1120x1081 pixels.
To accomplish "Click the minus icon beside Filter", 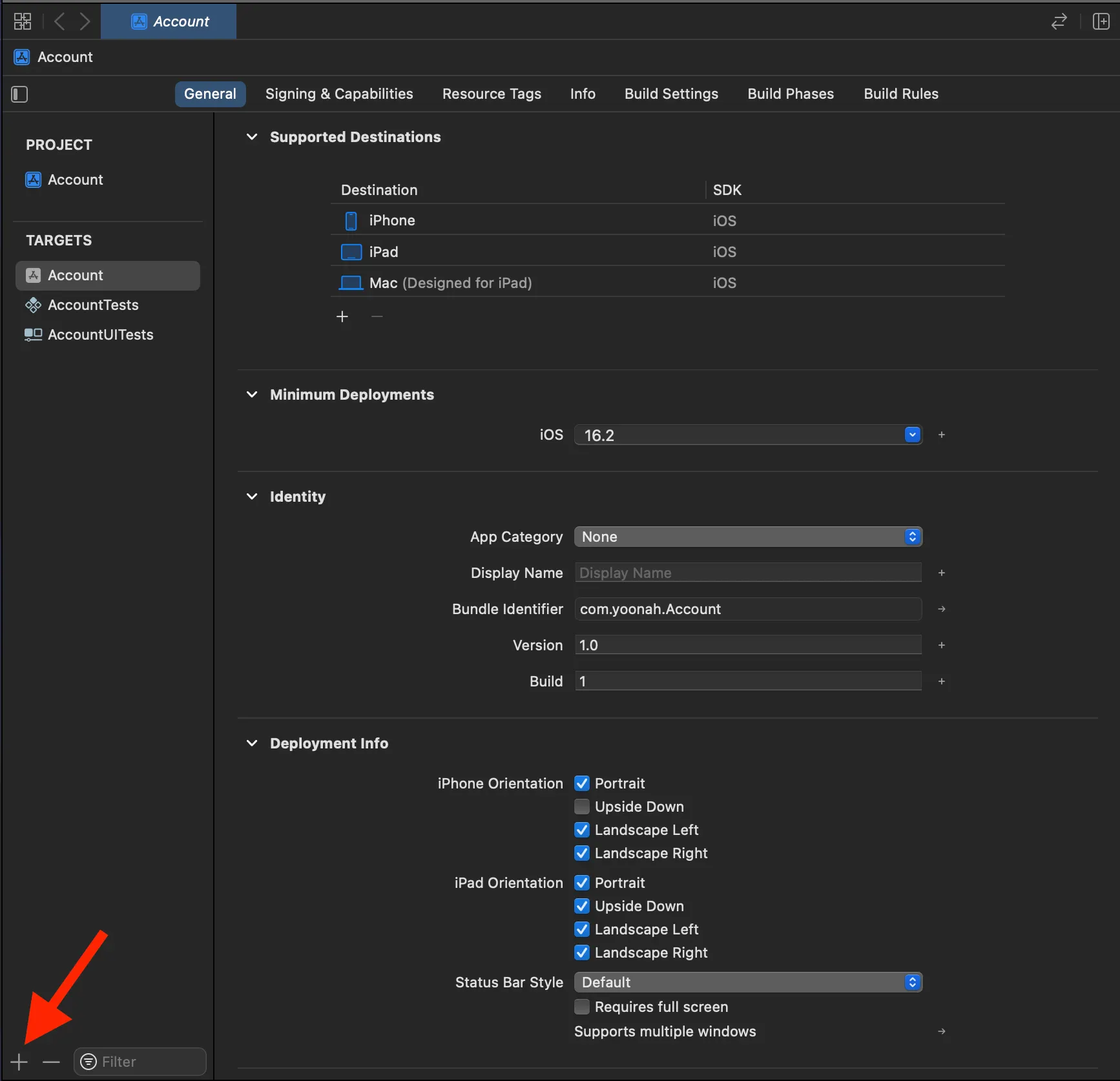I will pyautogui.click(x=51, y=1062).
